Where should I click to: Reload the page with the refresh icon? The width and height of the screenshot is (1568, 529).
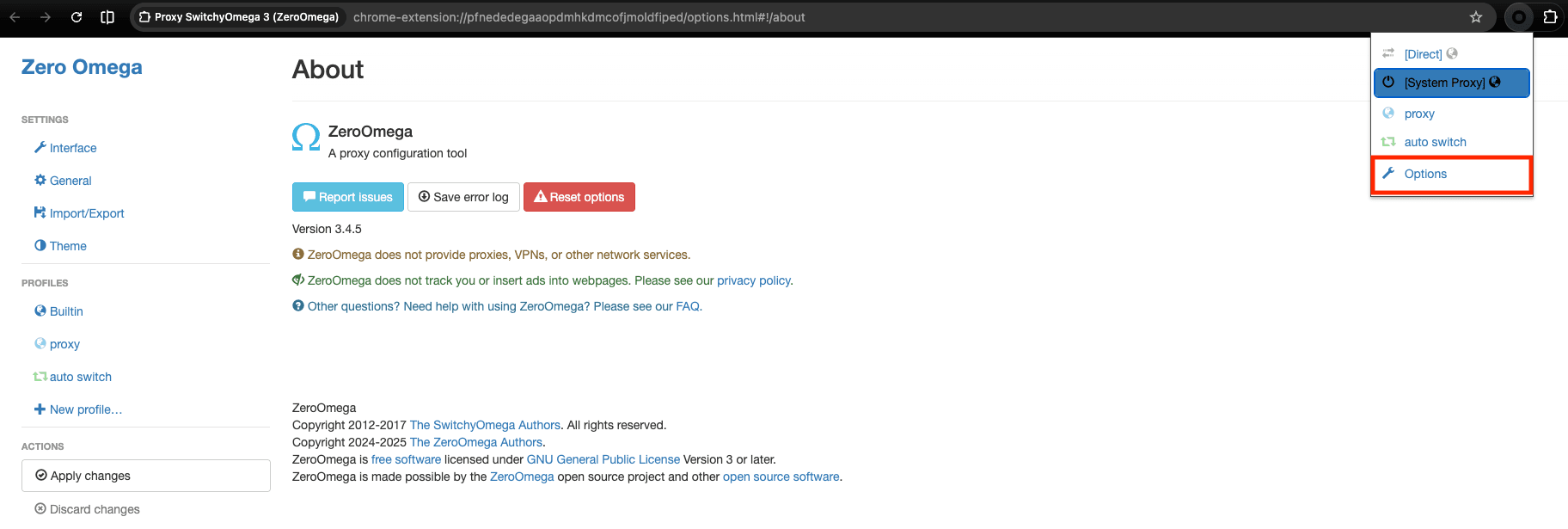pos(77,17)
